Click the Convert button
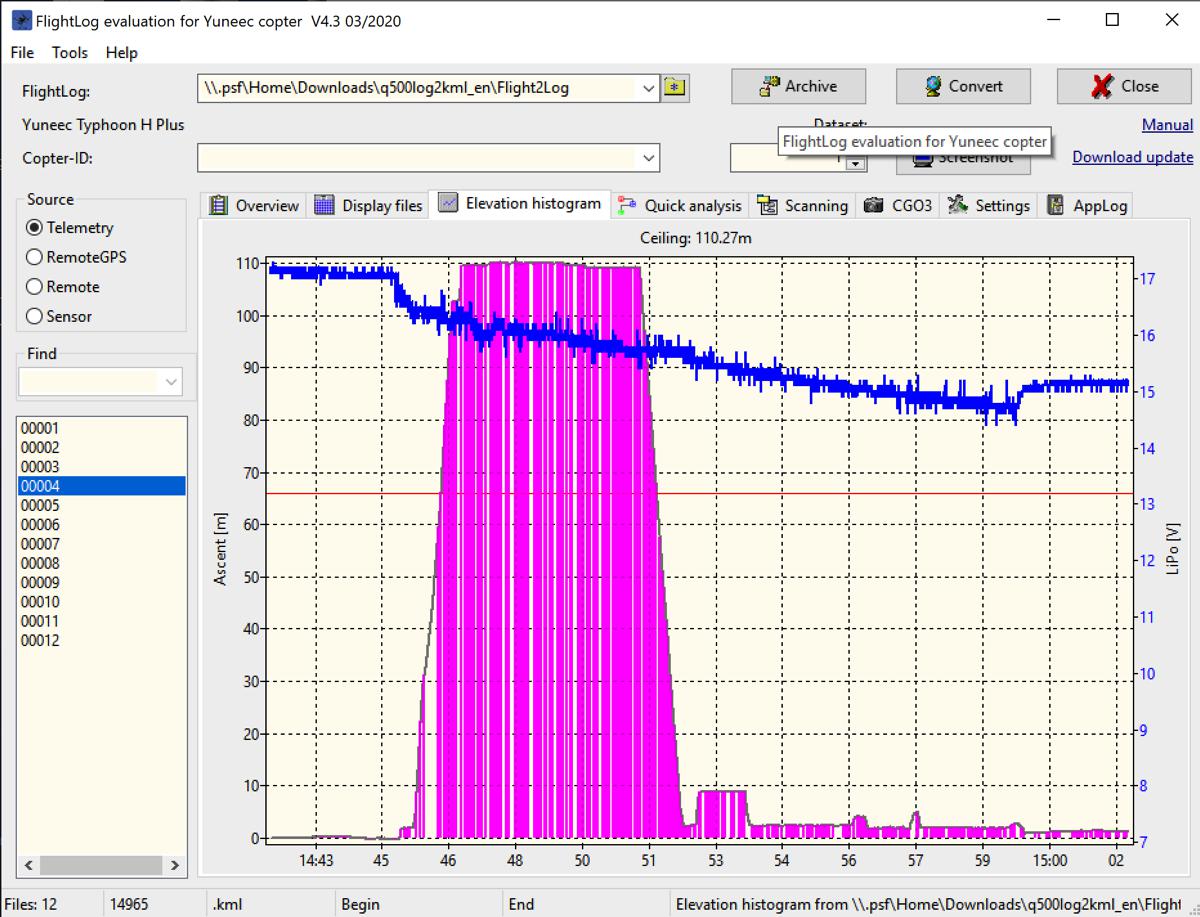Image resolution: width=1200 pixels, height=917 pixels. tap(964, 87)
